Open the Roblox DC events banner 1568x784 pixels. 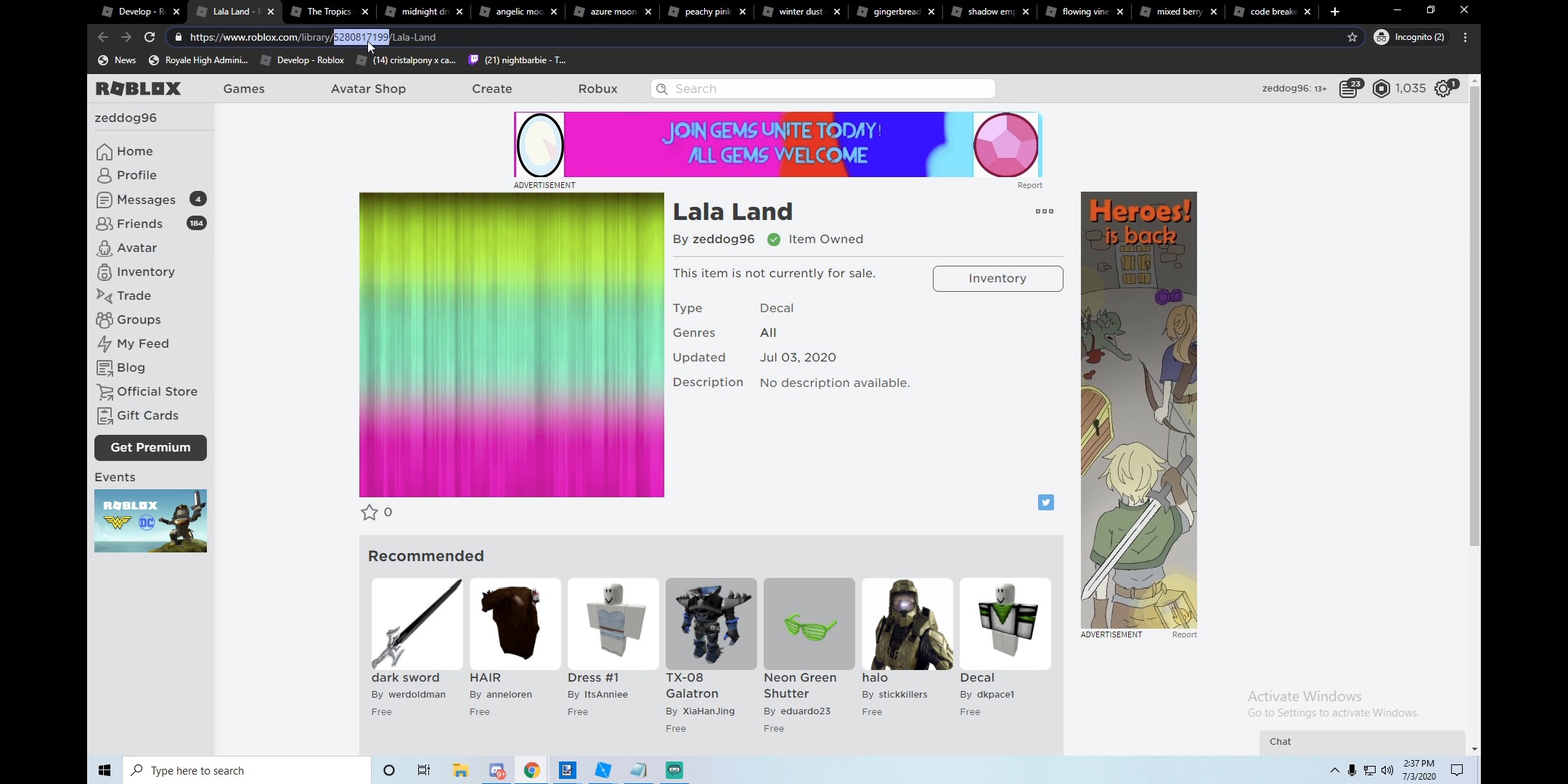pos(150,521)
